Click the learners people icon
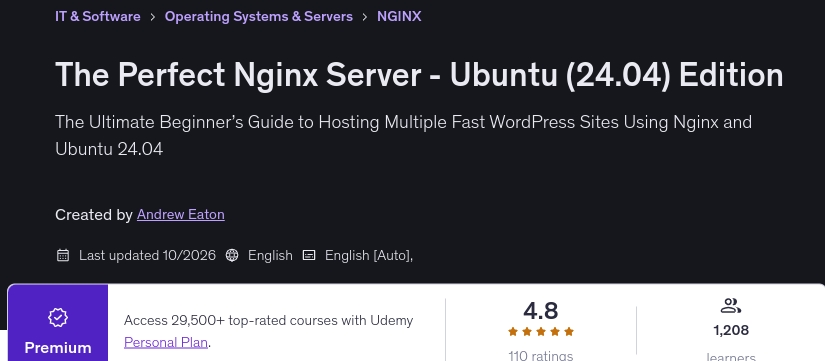 click(731, 306)
